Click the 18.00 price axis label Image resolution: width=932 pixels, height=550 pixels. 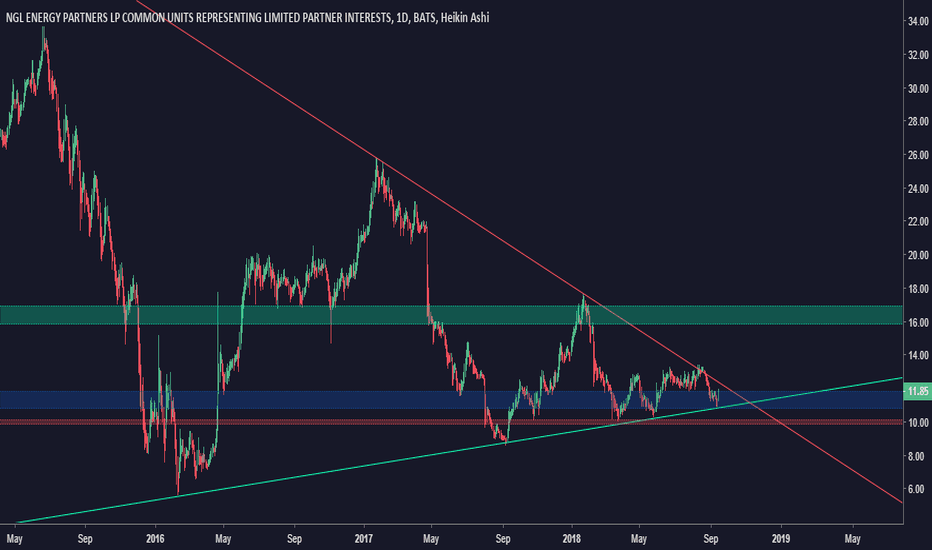coord(918,289)
